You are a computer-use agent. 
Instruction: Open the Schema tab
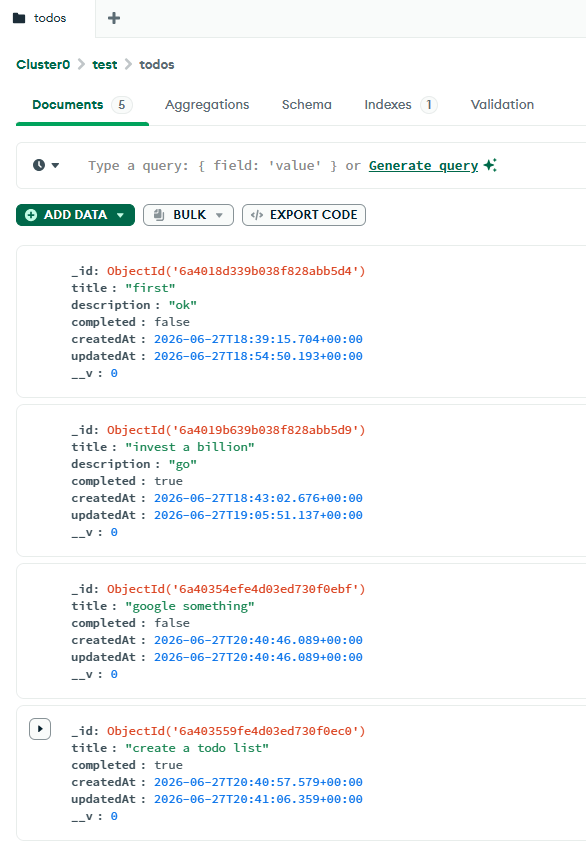coord(306,105)
